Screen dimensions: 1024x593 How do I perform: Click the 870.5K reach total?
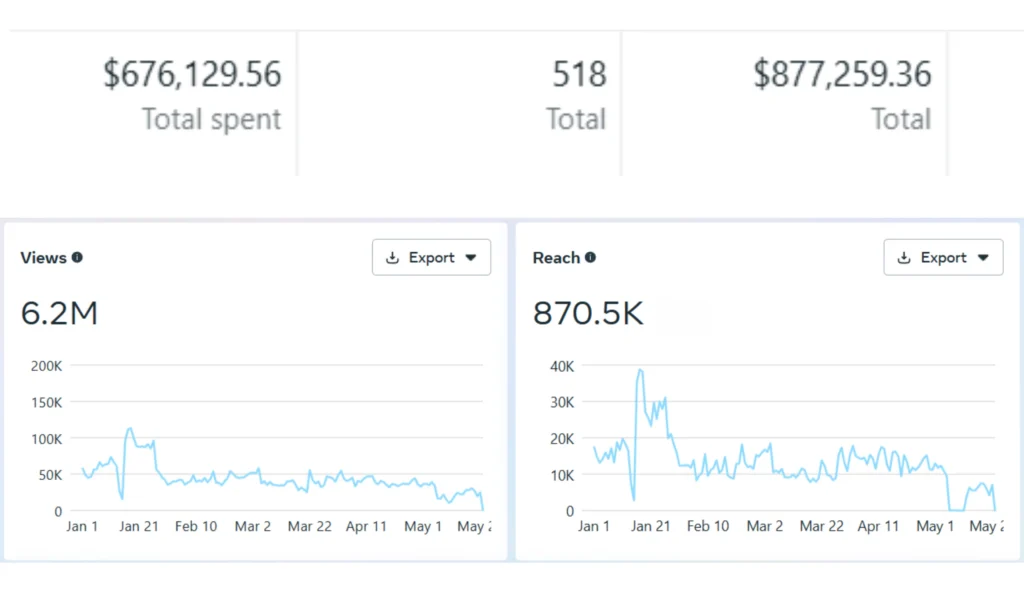click(588, 314)
